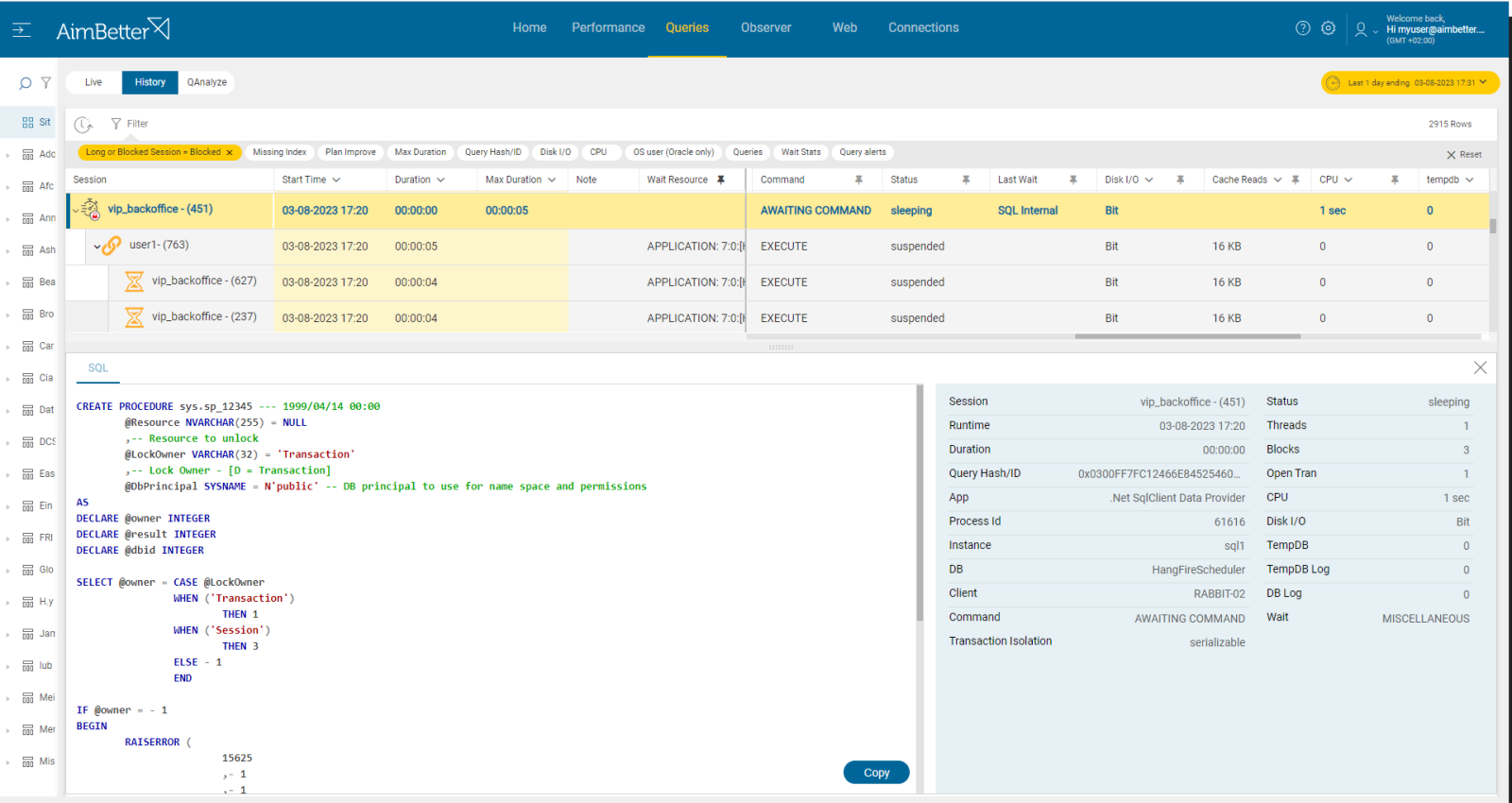Toggle pin on Wait Resource column

(x=721, y=179)
